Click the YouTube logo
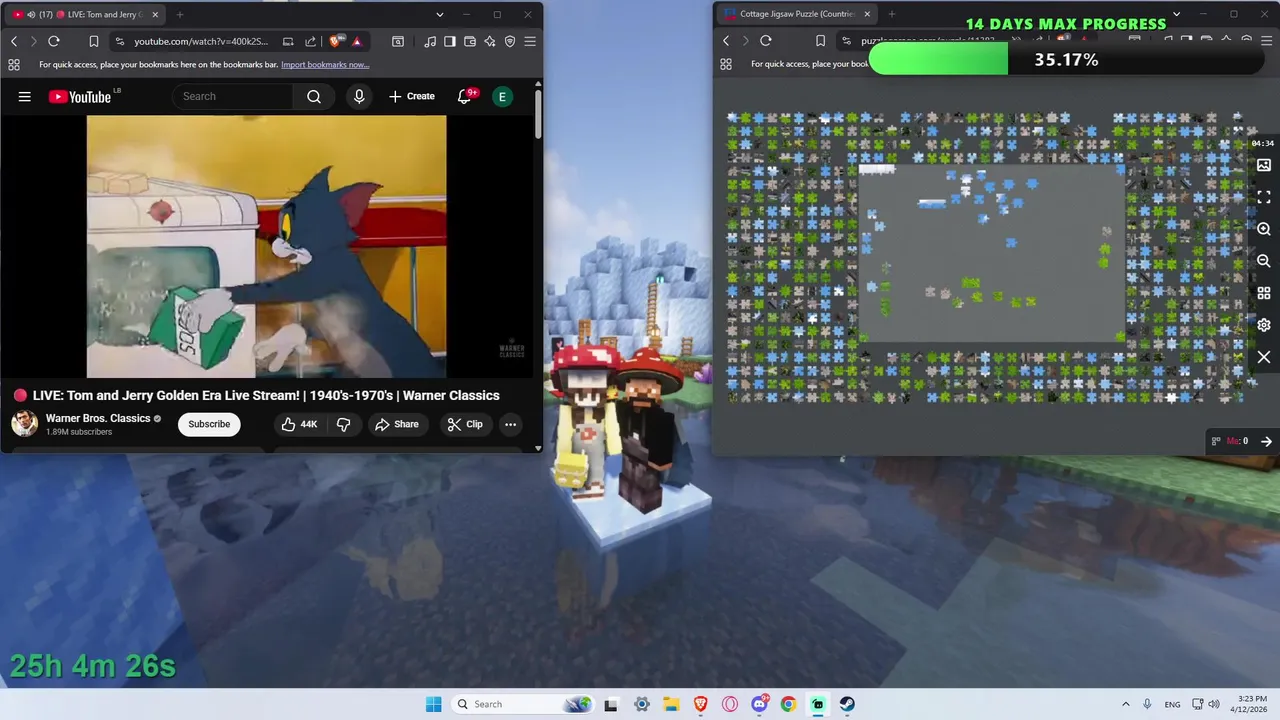Screen dimensions: 1280x720 pos(80,96)
